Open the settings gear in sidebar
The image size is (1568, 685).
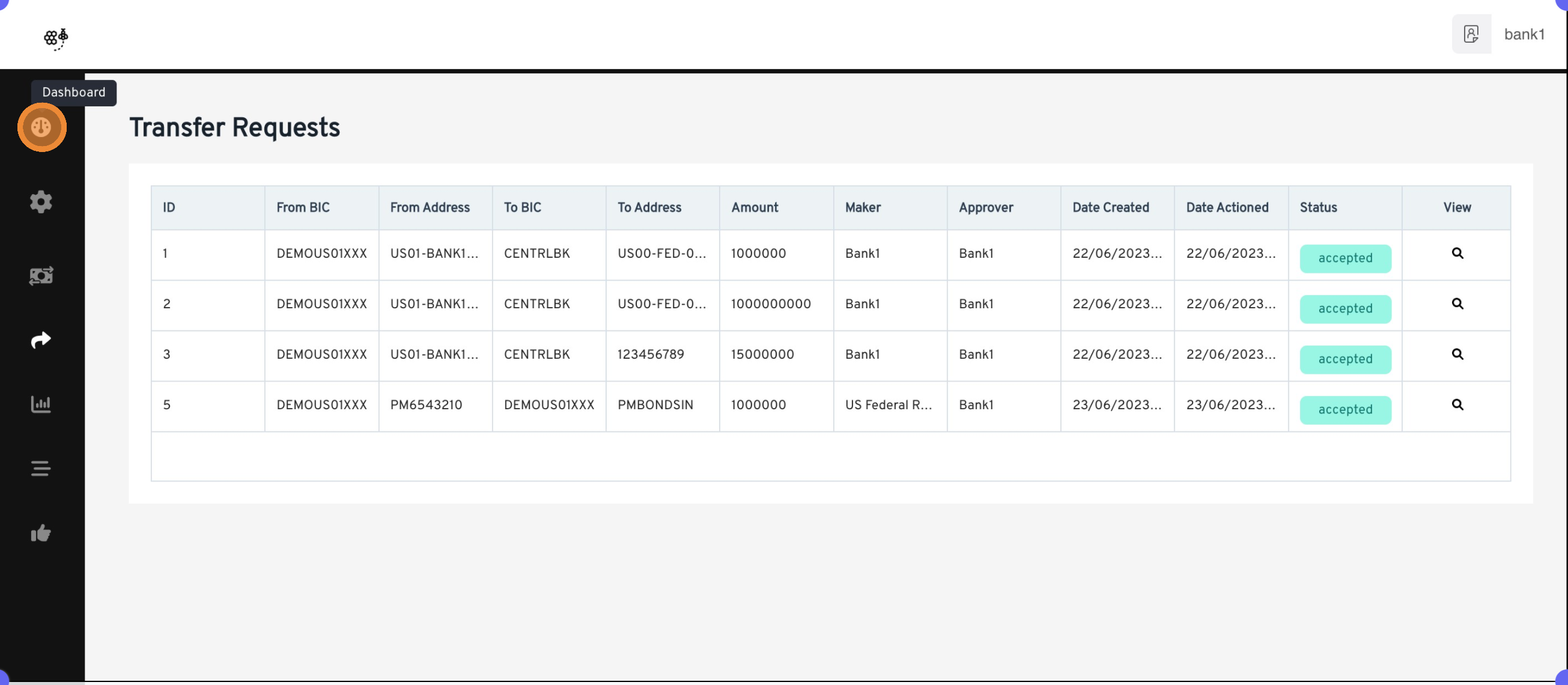point(41,201)
